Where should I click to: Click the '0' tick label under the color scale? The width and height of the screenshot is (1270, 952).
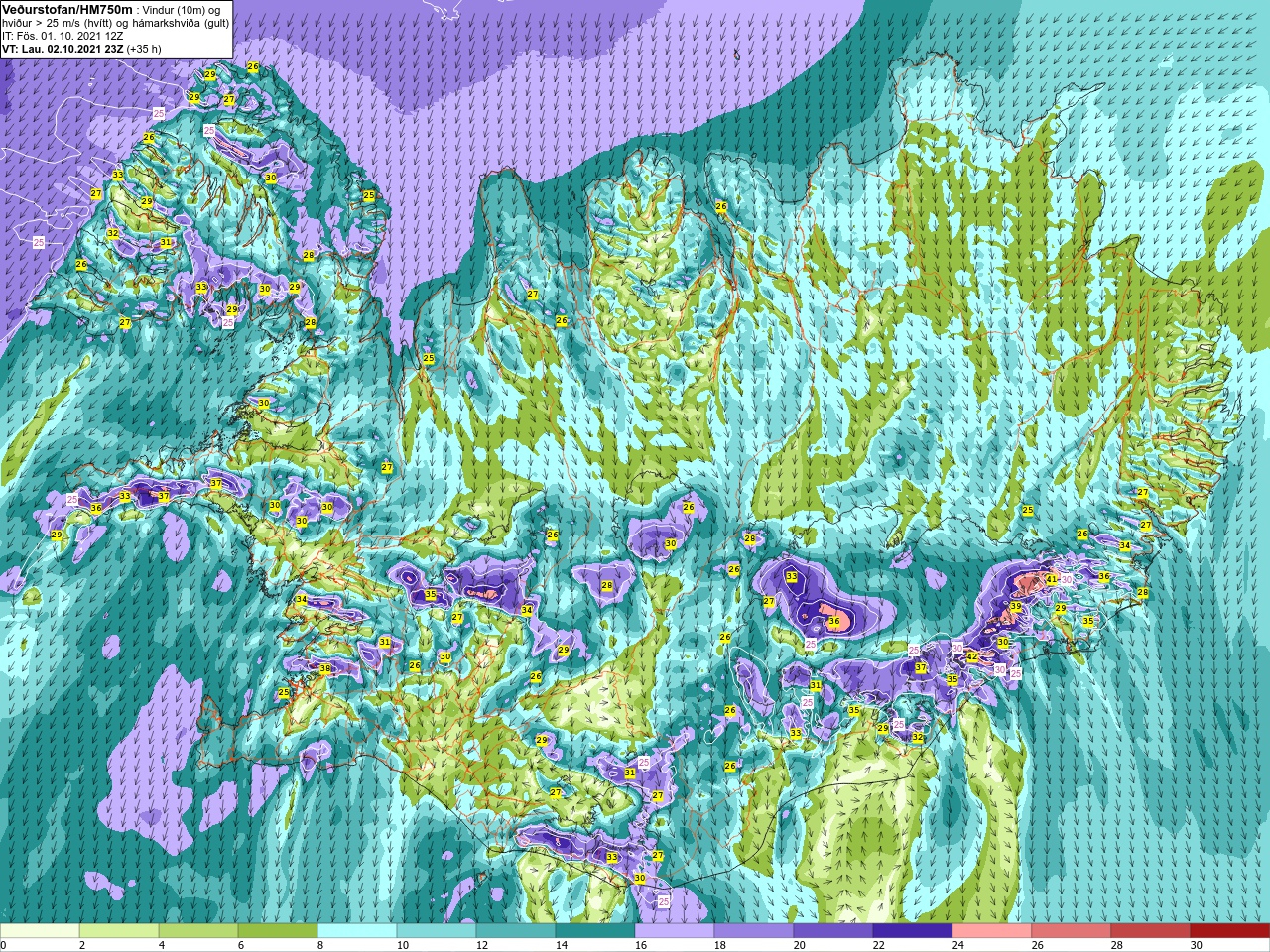4,945
